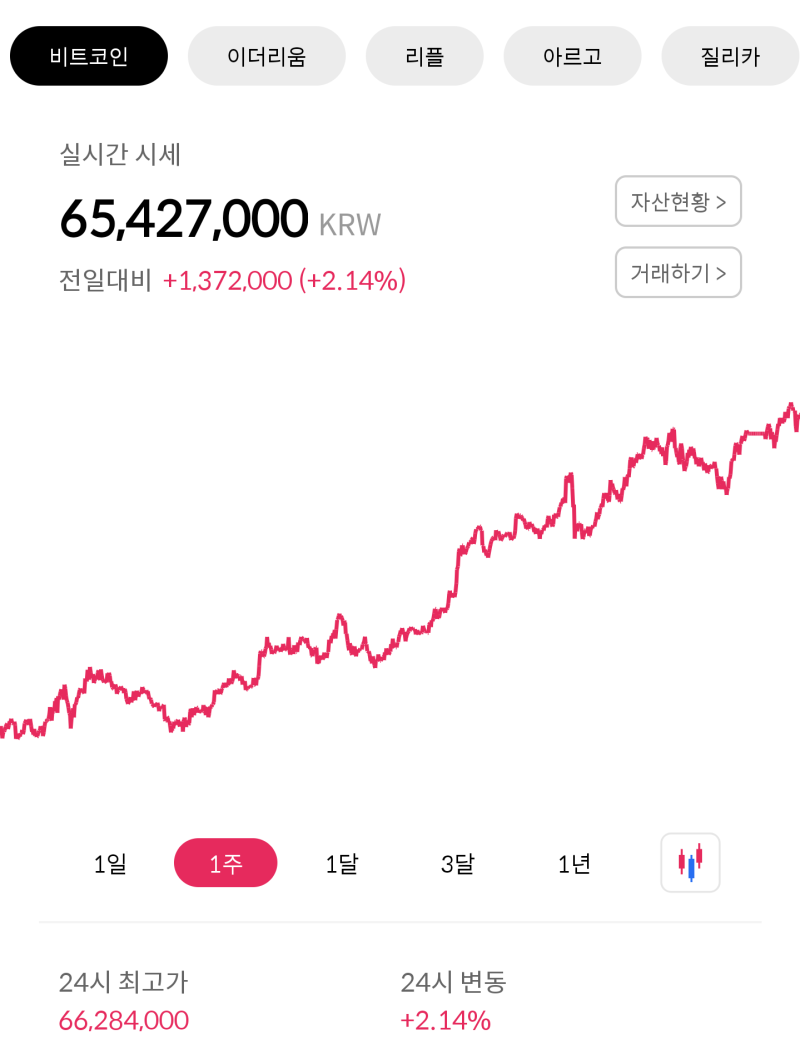Open the 아르고 coin tab
The height and width of the screenshot is (1049, 800).
(x=572, y=56)
